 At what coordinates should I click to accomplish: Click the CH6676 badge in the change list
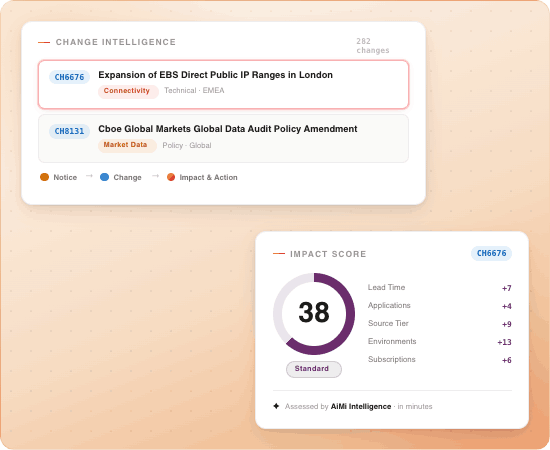(69, 77)
